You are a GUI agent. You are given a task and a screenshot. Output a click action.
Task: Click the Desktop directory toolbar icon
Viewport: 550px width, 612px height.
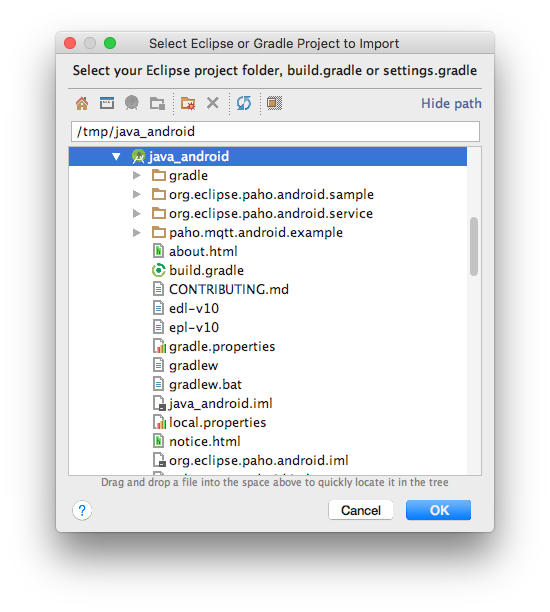pos(107,103)
